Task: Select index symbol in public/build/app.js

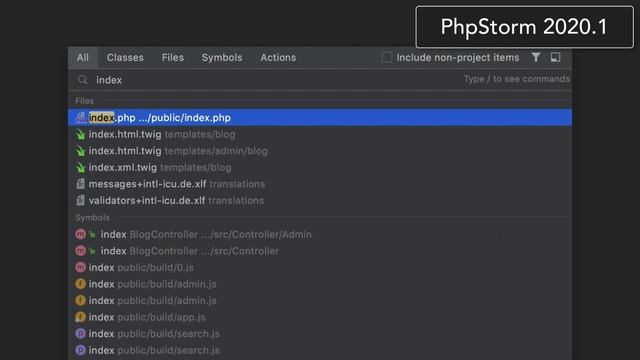Action: pos(320,317)
